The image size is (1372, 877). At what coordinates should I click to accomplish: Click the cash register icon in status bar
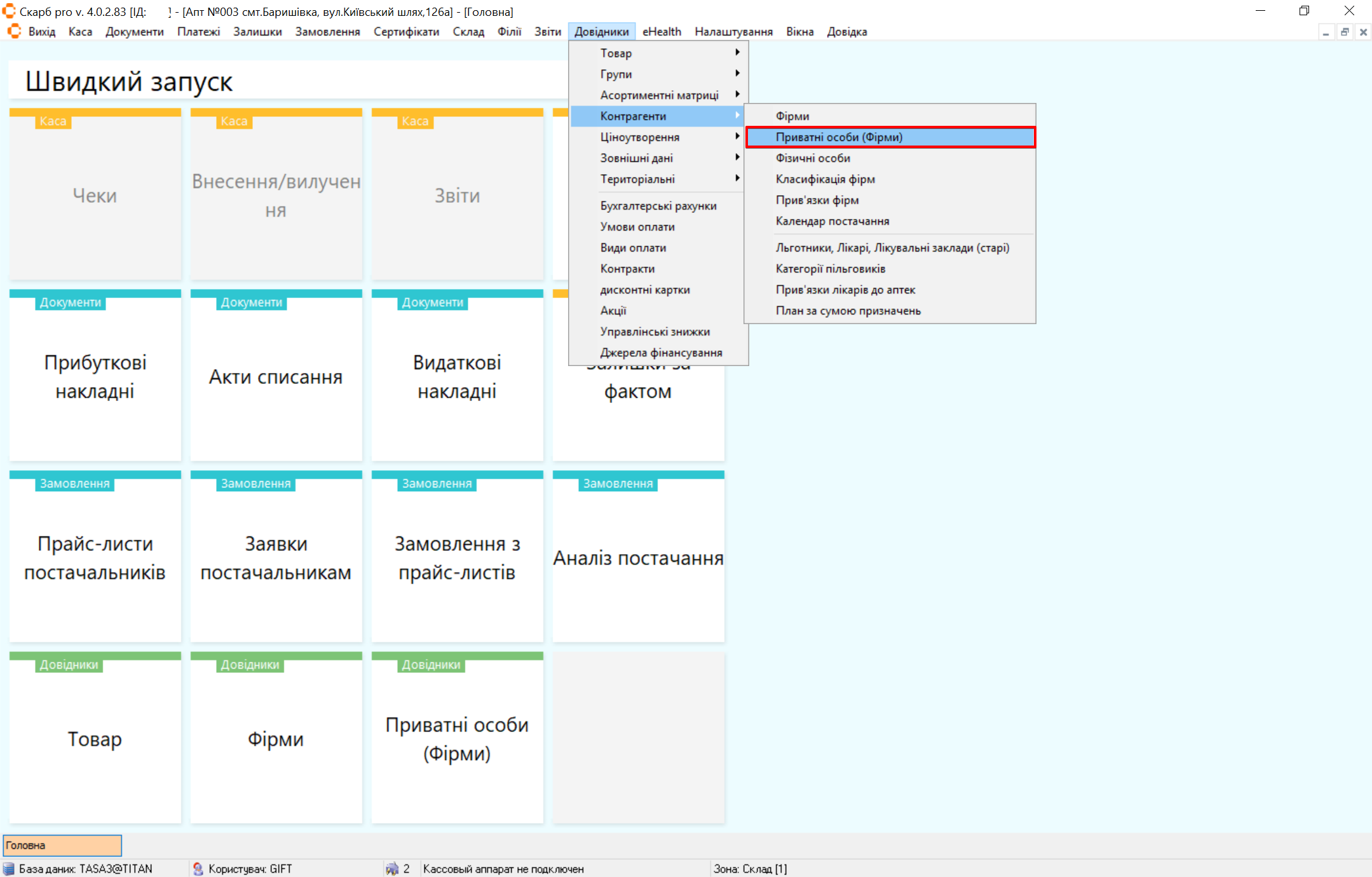pos(392,869)
